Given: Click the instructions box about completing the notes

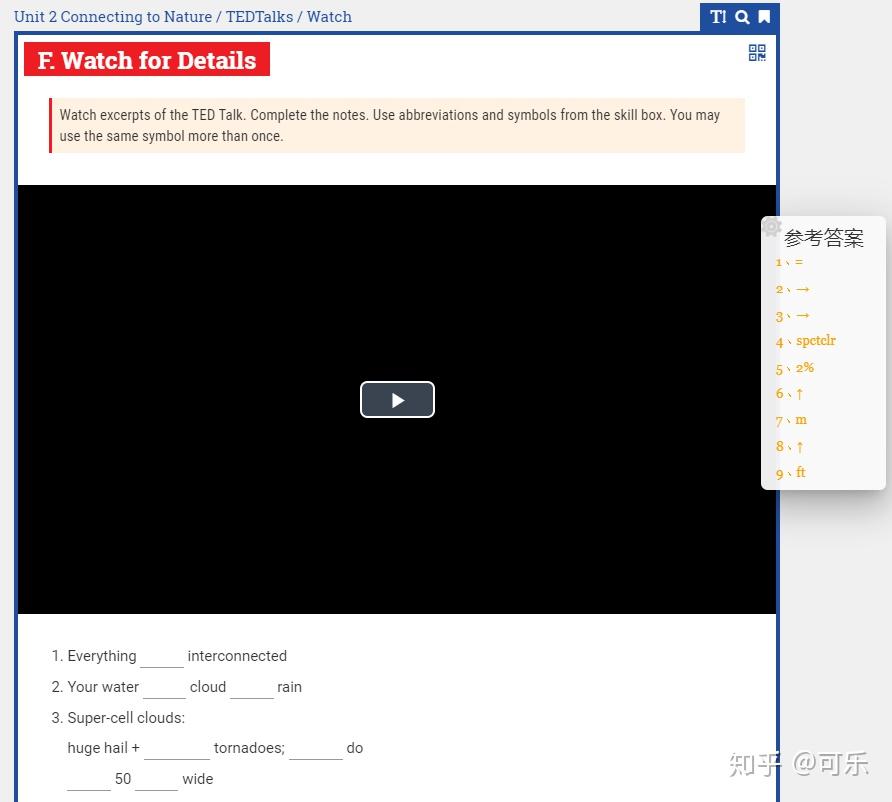Looking at the screenshot, I should [x=397, y=125].
